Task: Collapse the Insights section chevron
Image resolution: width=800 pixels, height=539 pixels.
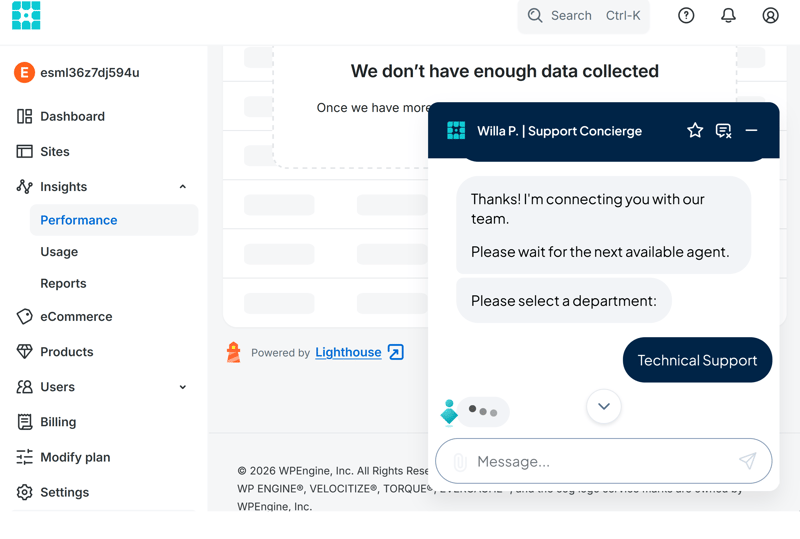Action: coord(183,187)
